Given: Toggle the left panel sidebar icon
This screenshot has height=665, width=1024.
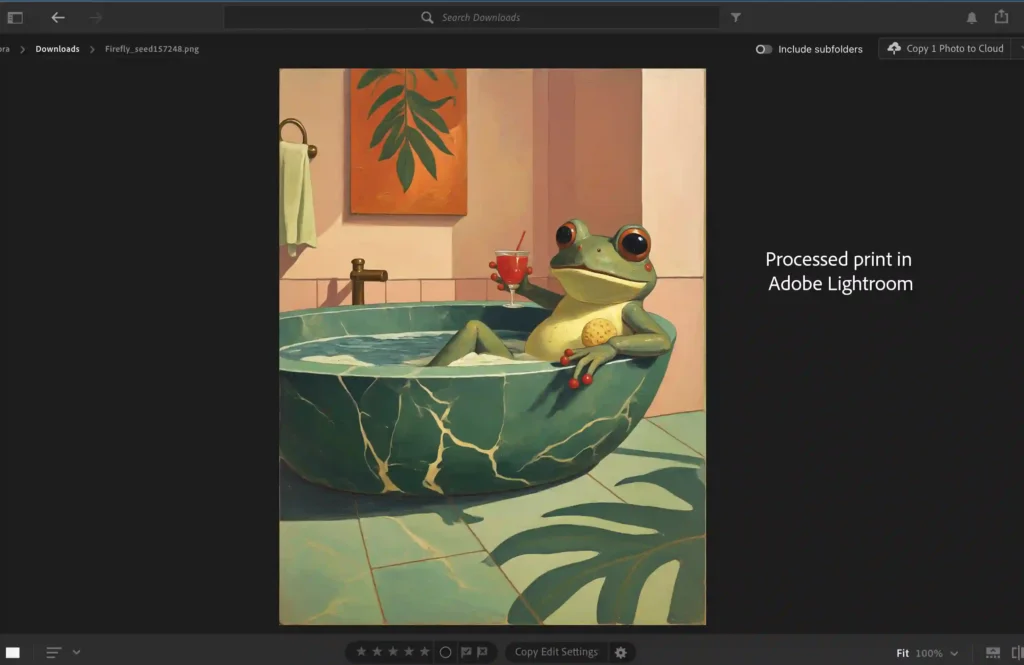Looking at the screenshot, I should click(15, 17).
